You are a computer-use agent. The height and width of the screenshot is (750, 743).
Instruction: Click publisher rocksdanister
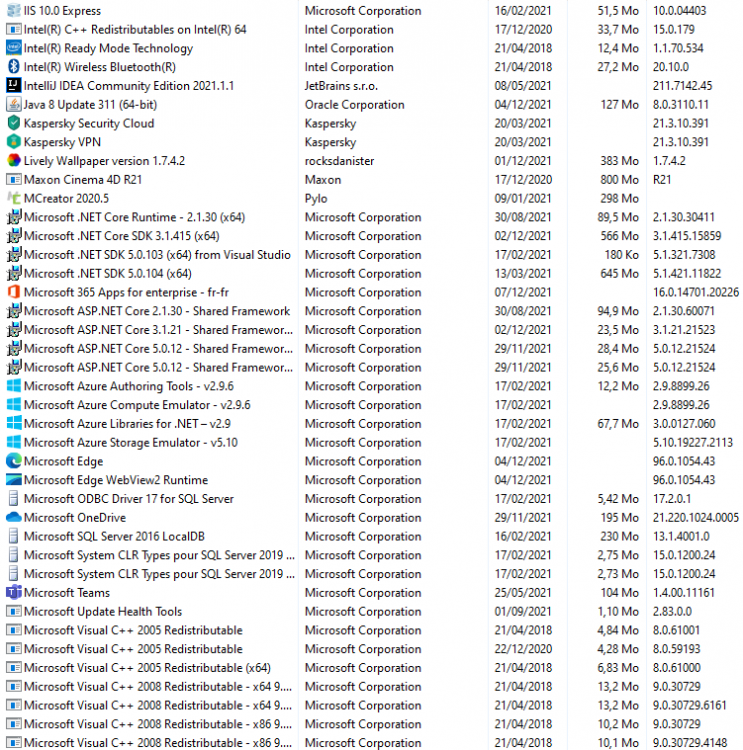point(339,161)
